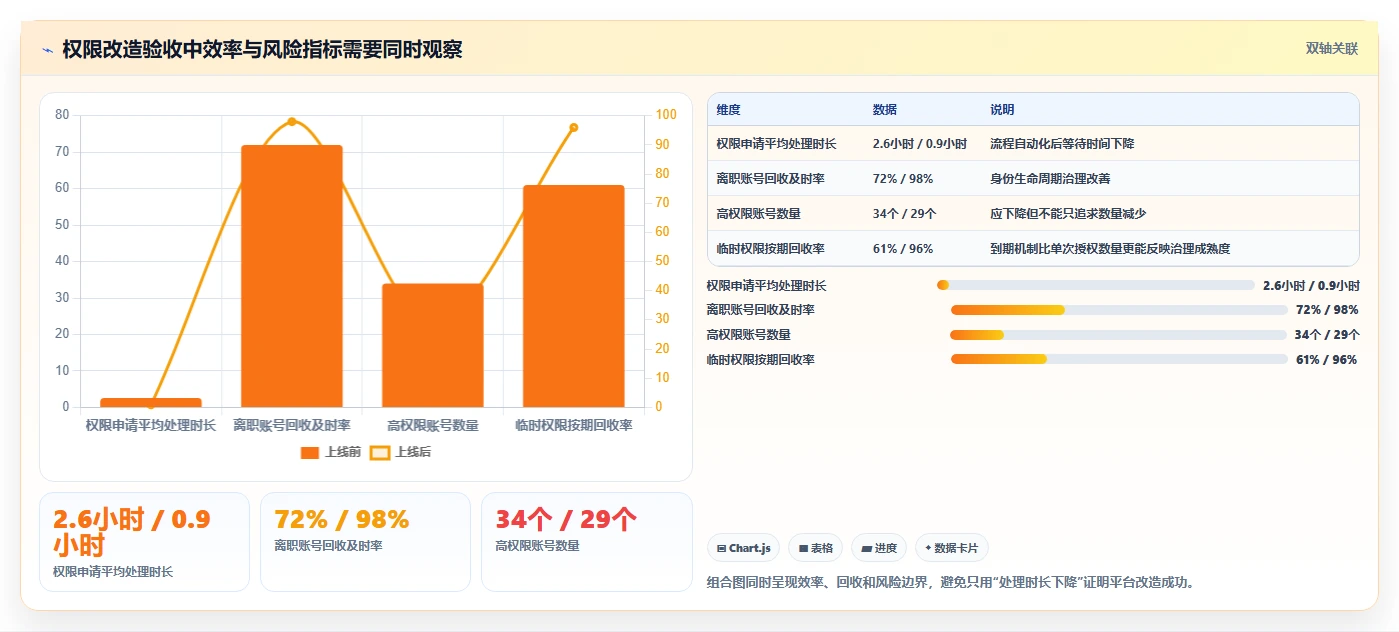Select the orange bar for 临时权限按期回收率
Screen dimensions: 1399x632
[x=574, y=296]
